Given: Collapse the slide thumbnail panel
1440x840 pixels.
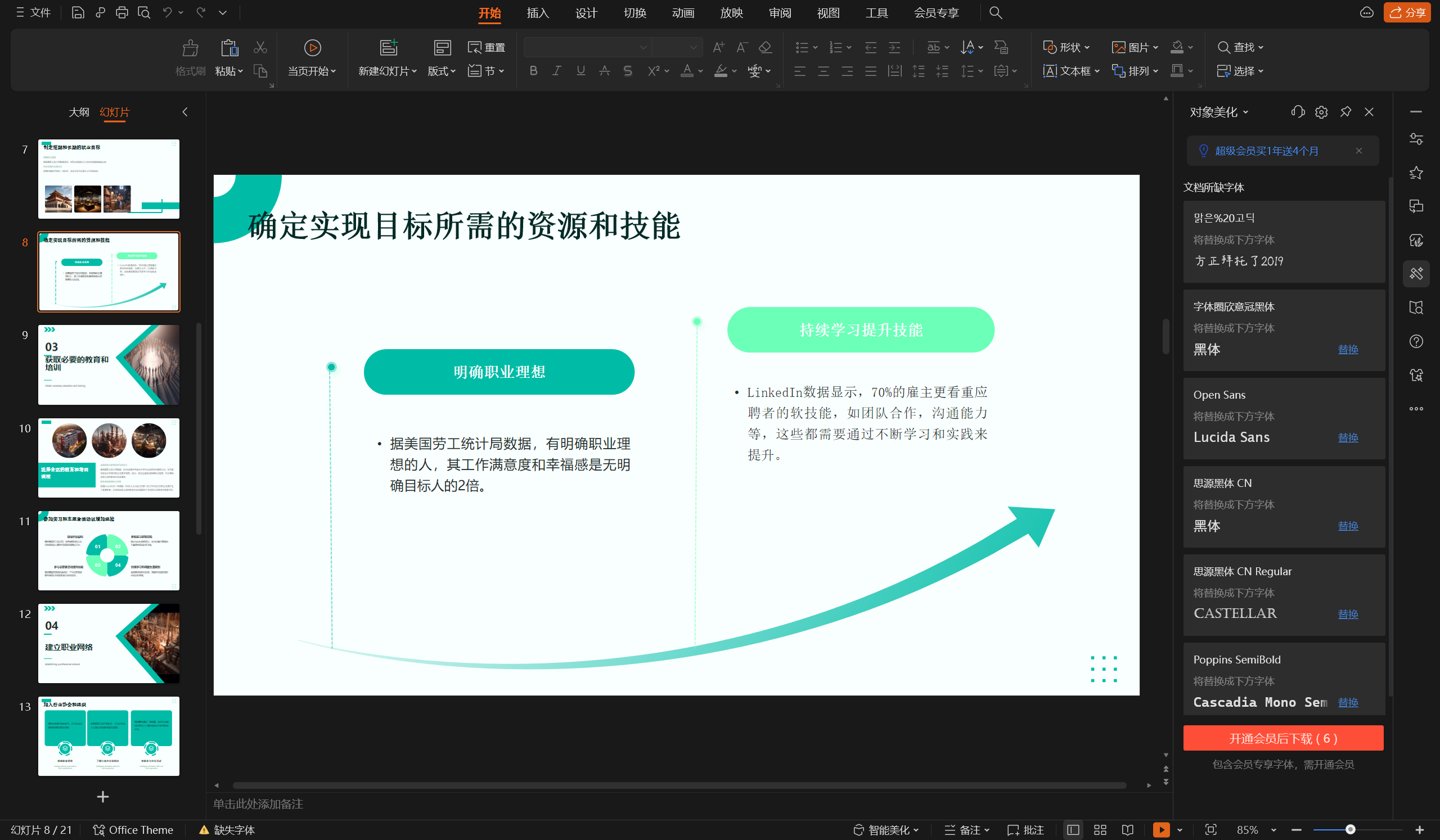Looking at the screenshot, I should 185,112.
